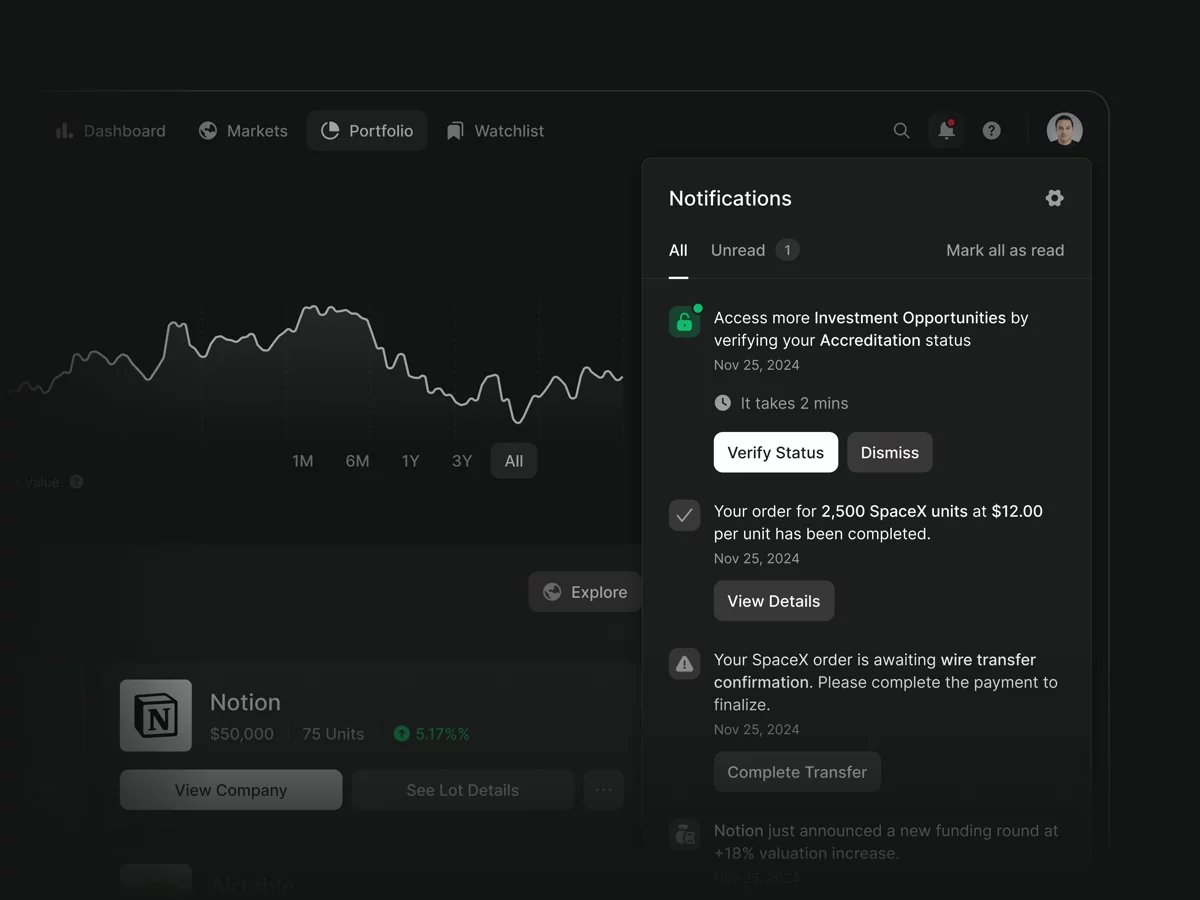The height and width of the screenshot is (900, 1200).
Task: Switch to the Markets tab
Action: point(243,131)
